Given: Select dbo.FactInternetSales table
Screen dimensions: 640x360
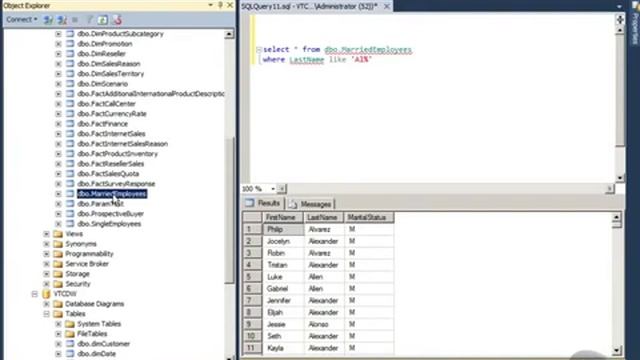Looking at the screenshot, I should [111, 134].
